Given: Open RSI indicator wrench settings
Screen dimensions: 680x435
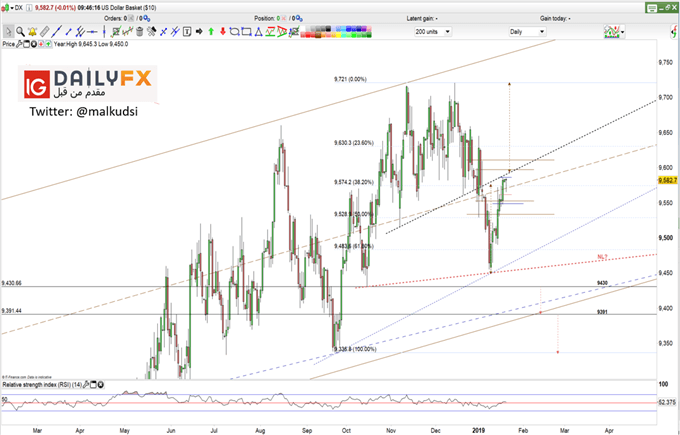Looking at the screenshot, I should pos(86,385).
